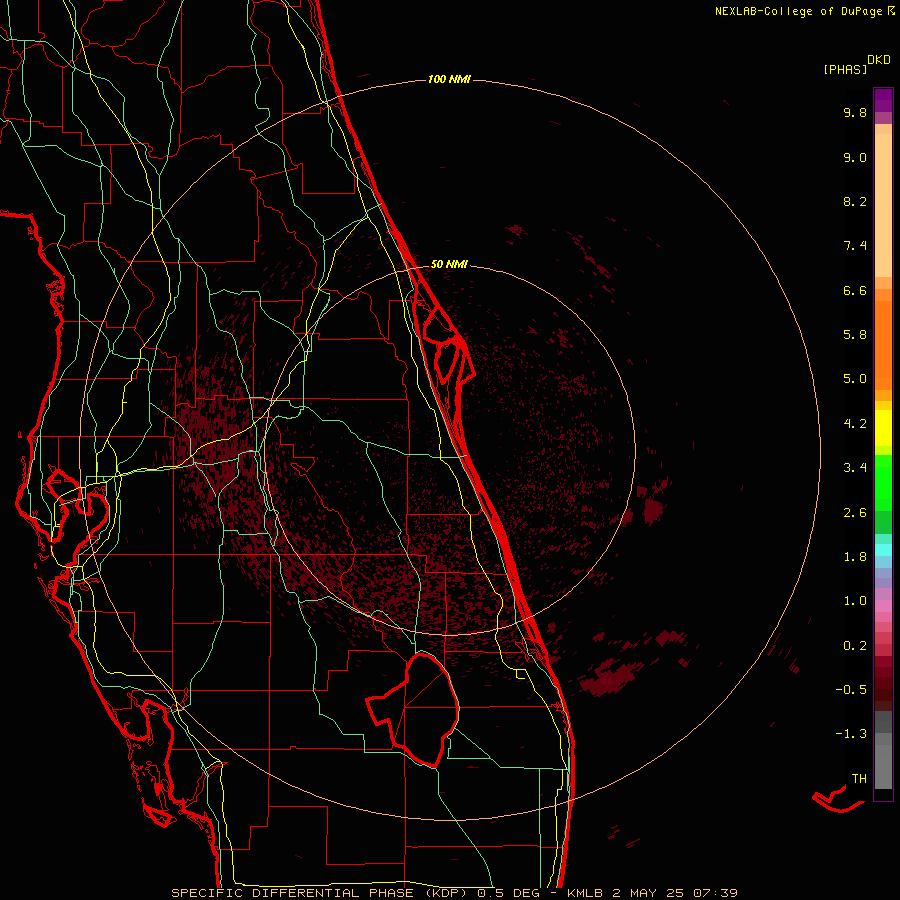Screen dimensions: 900x900
Task: Click the "50 NMI" range ring label
Action: [x=449, y=264]
